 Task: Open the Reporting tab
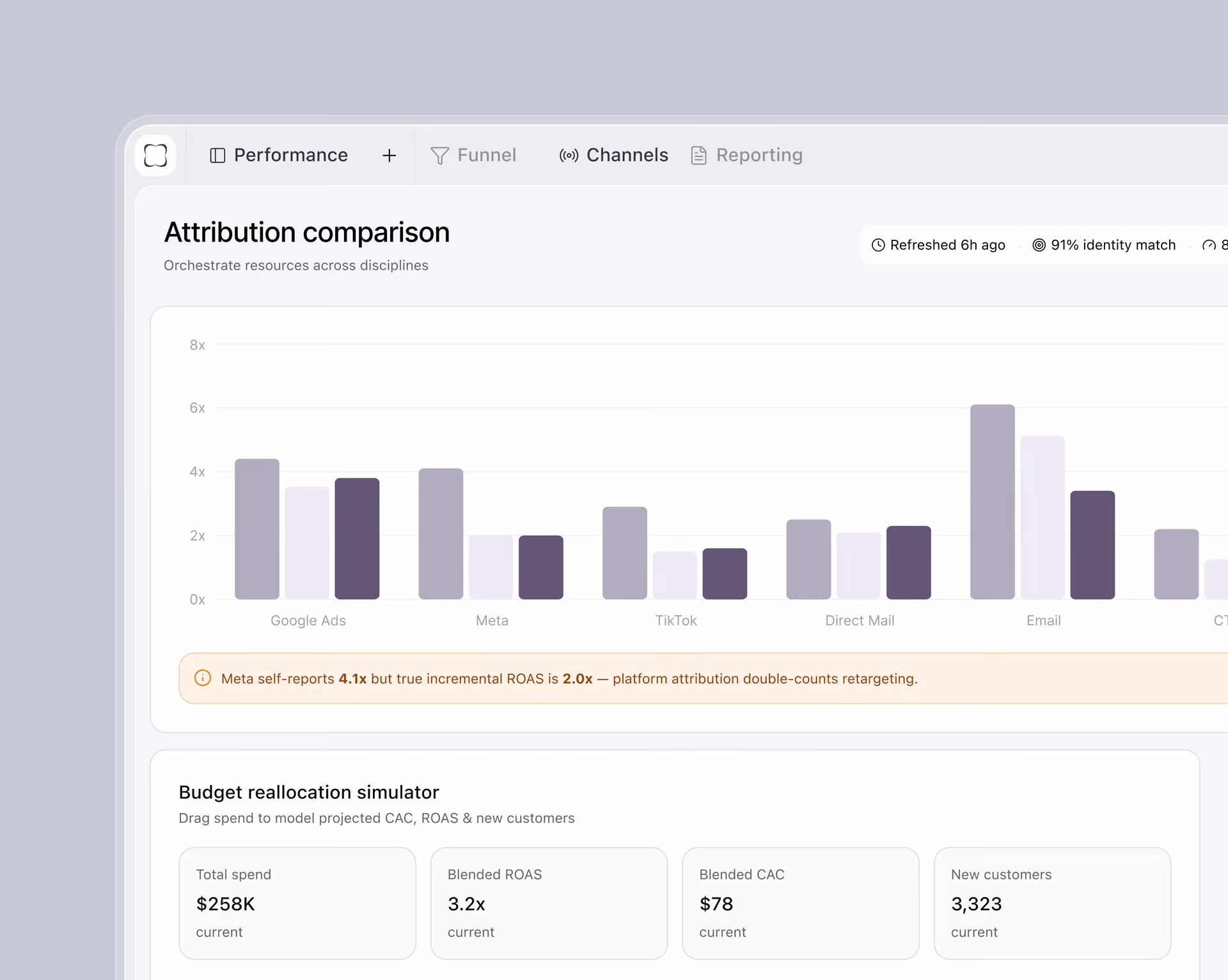[747, 155]
